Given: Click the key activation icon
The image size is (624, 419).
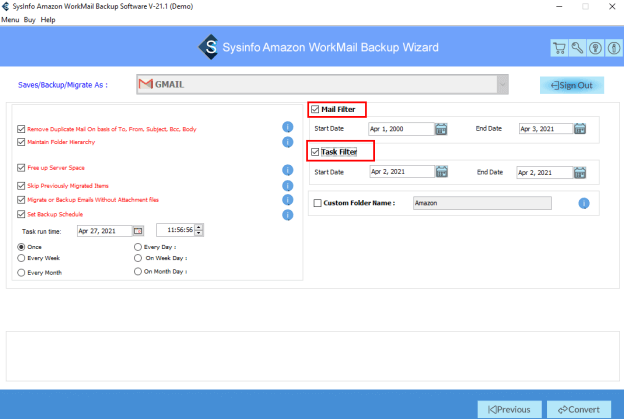Looking at the screenshot, I should tap(577, 48).
